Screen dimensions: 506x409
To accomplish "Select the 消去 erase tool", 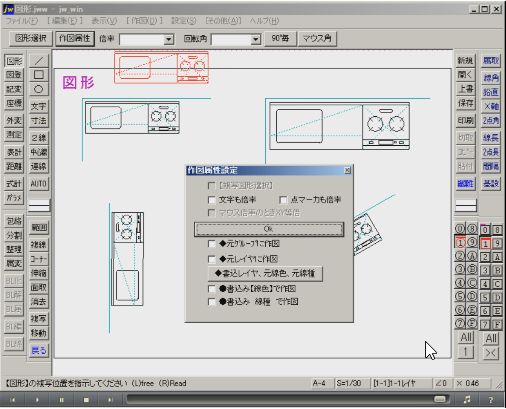I will coord(39,302).
